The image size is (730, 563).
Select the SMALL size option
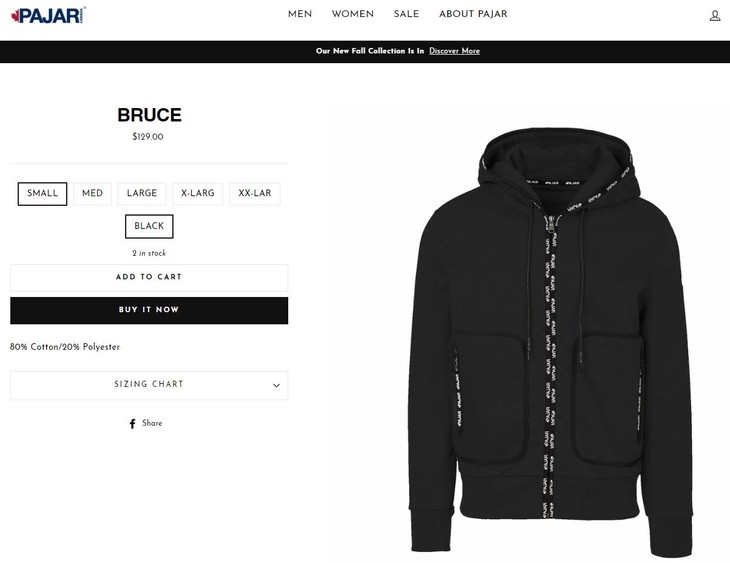coord(42,193)
